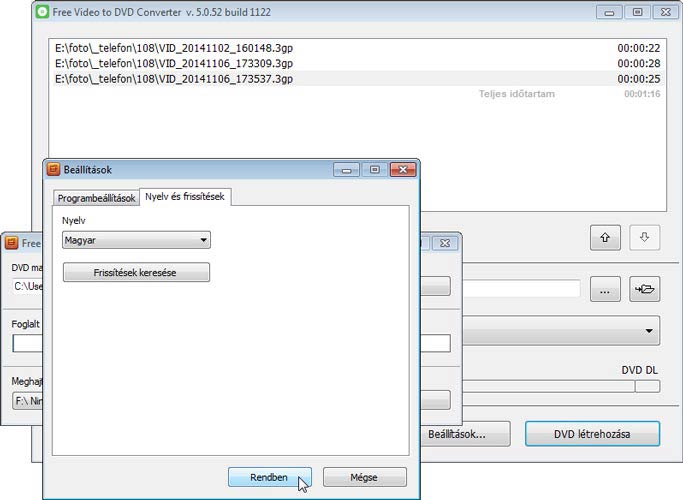Screen dimensions: 683x500
Task: Maximize Free Video to DVD Converter window
Action: (x=637, y=12)
